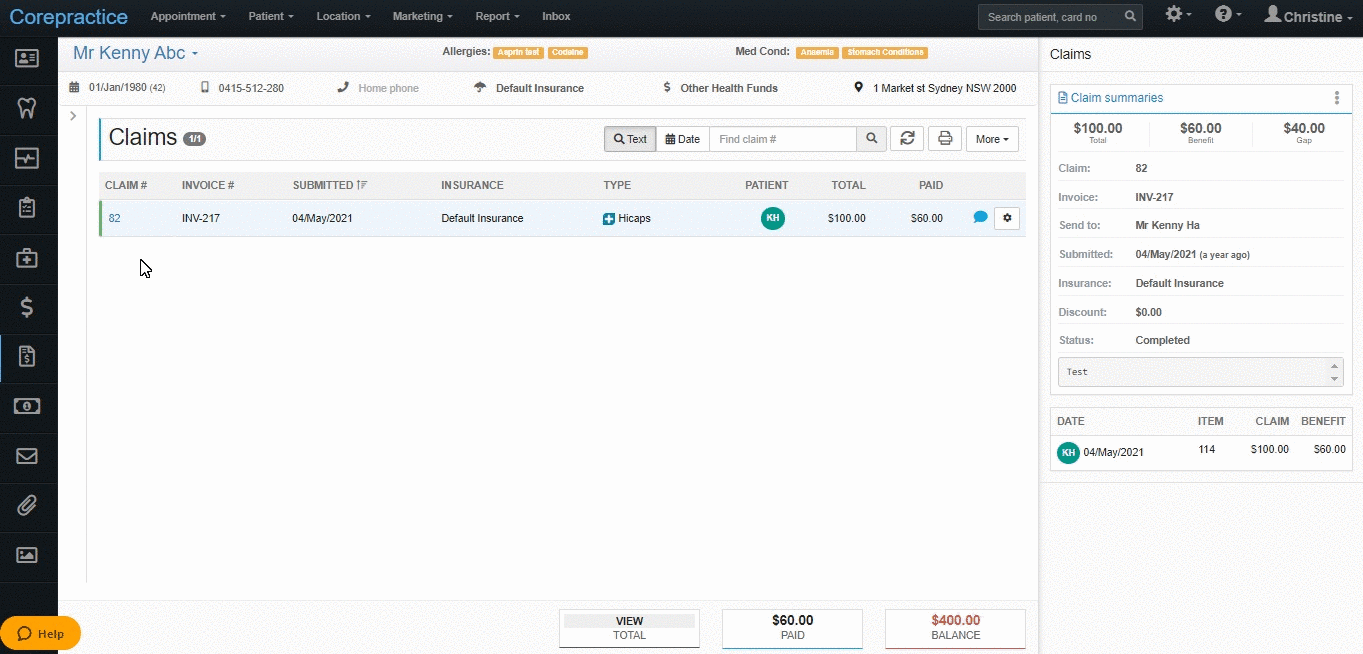Image resolution: width=1363 pixels, height=654 pixels.
Task: Print the claims list
Action: (x=945, y=139)
